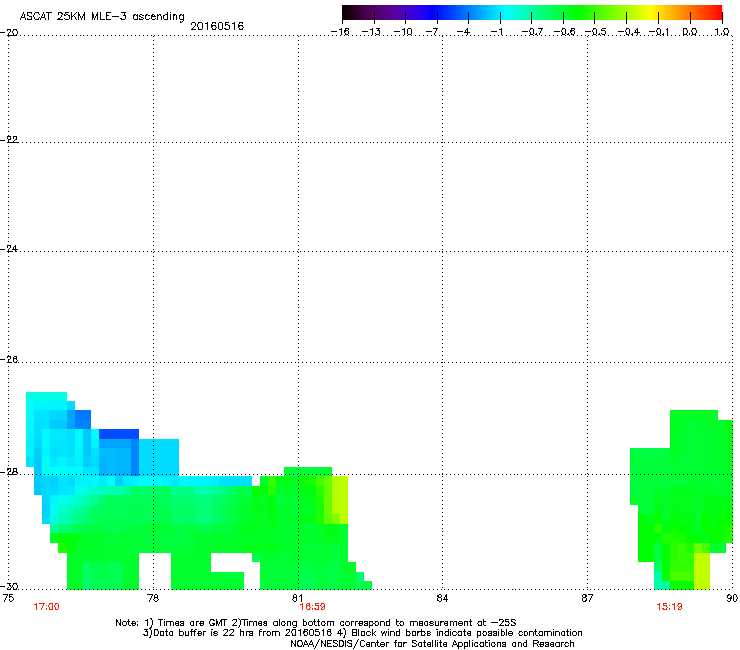
Task: Click the red 15:19 time label
Action: [x=669, y=607]
